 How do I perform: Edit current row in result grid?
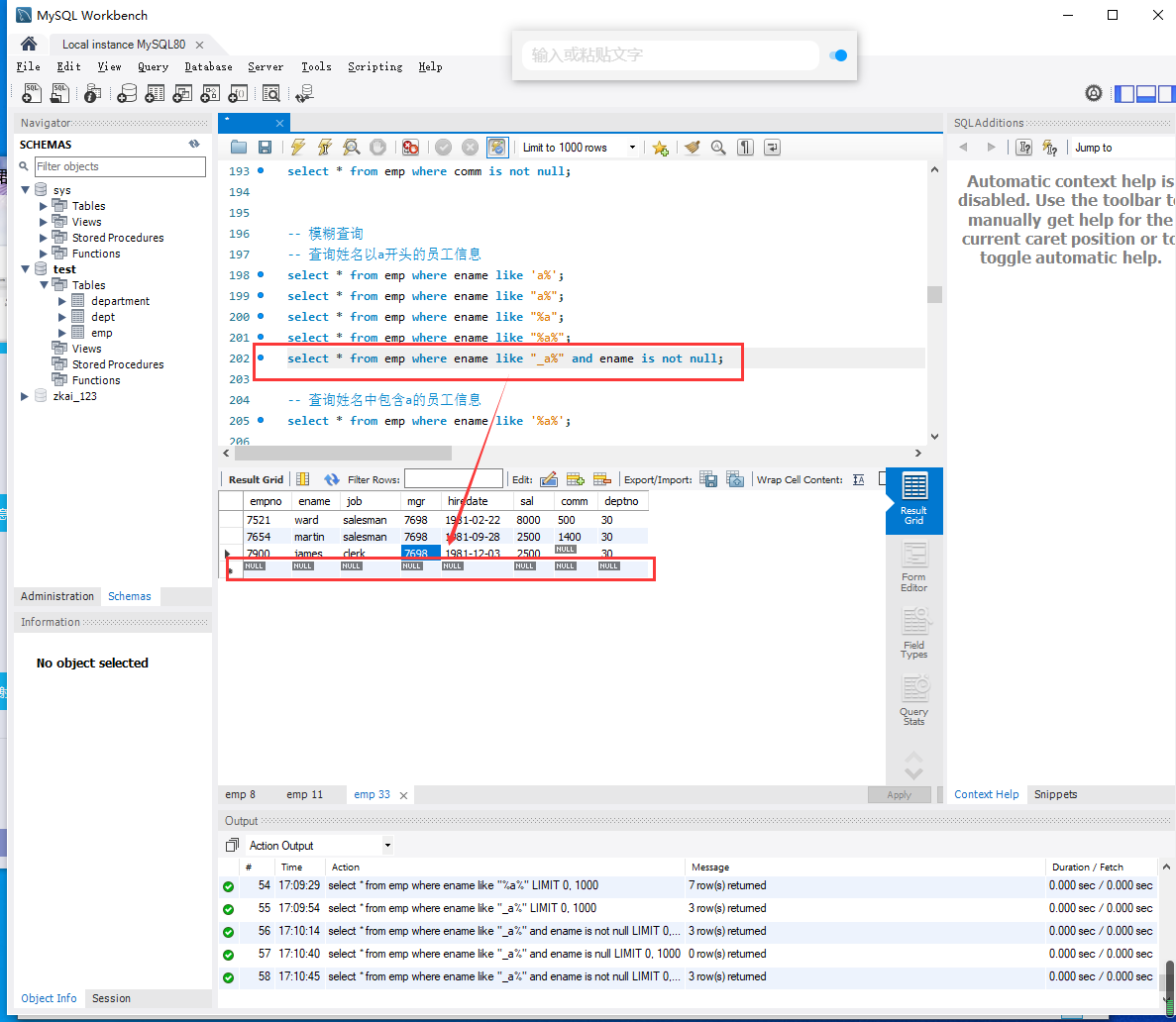point(548,480)
